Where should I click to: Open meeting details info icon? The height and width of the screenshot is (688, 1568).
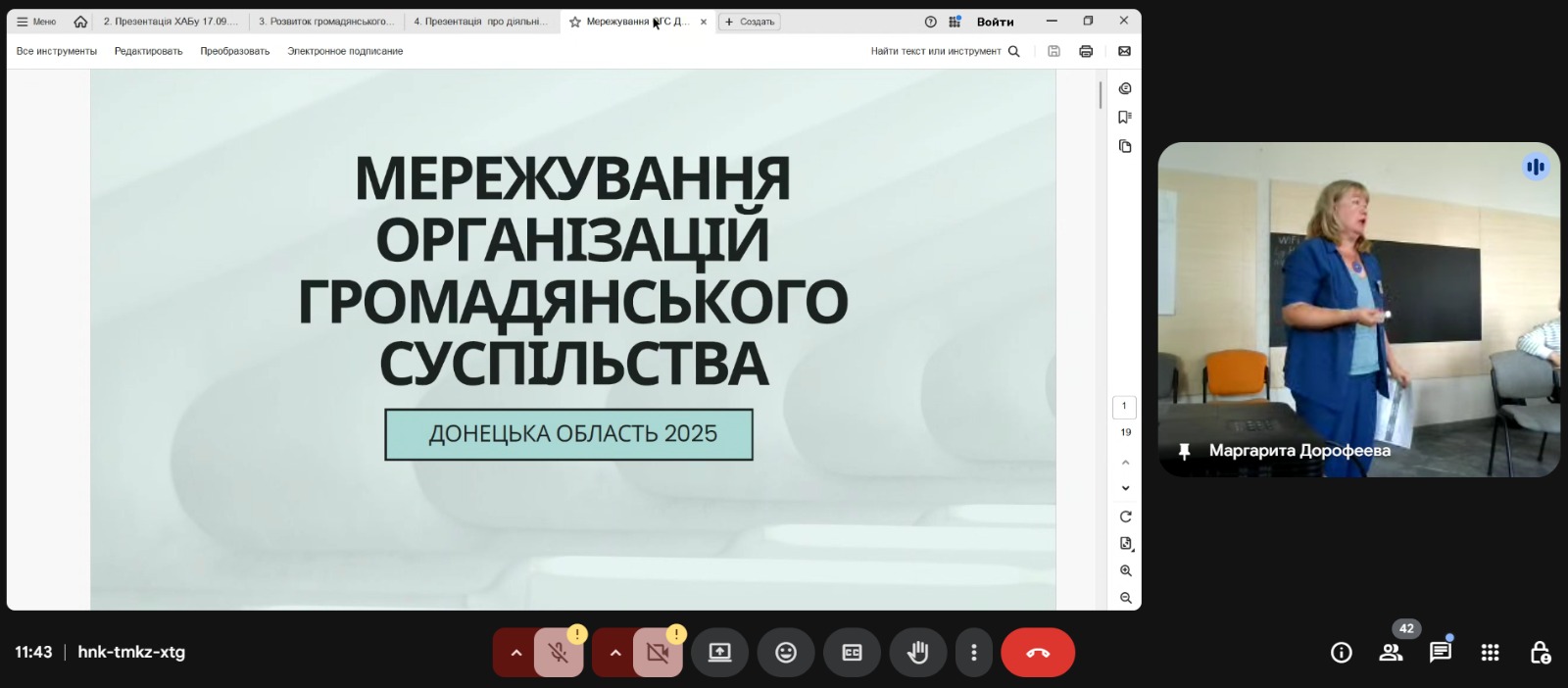(x=1341, y=653)
